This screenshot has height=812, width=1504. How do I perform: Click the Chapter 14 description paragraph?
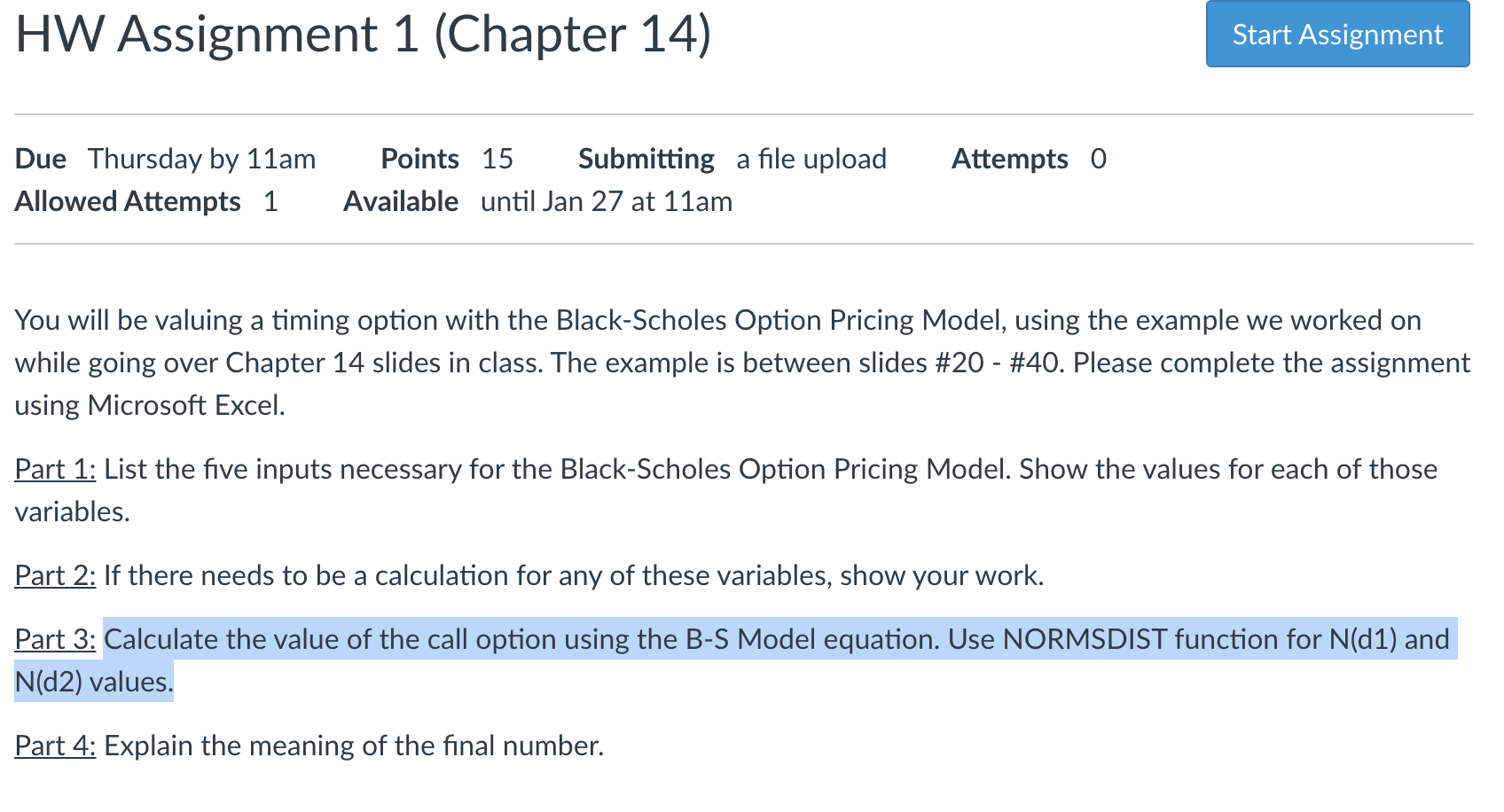pos(621,363)
